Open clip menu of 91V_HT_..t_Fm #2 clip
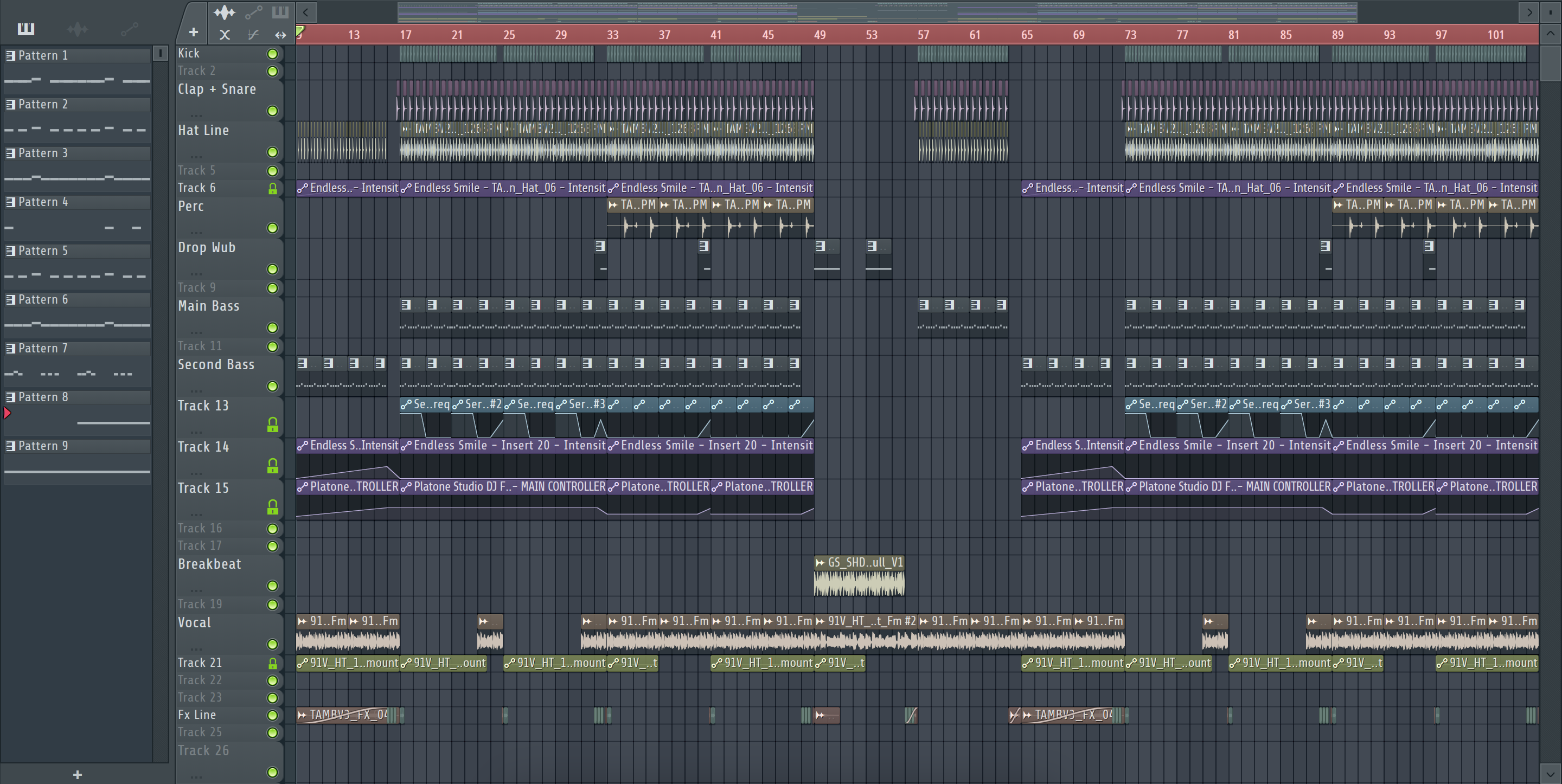The height and width of the screenshot is (784, 1562). coord(821,621)
